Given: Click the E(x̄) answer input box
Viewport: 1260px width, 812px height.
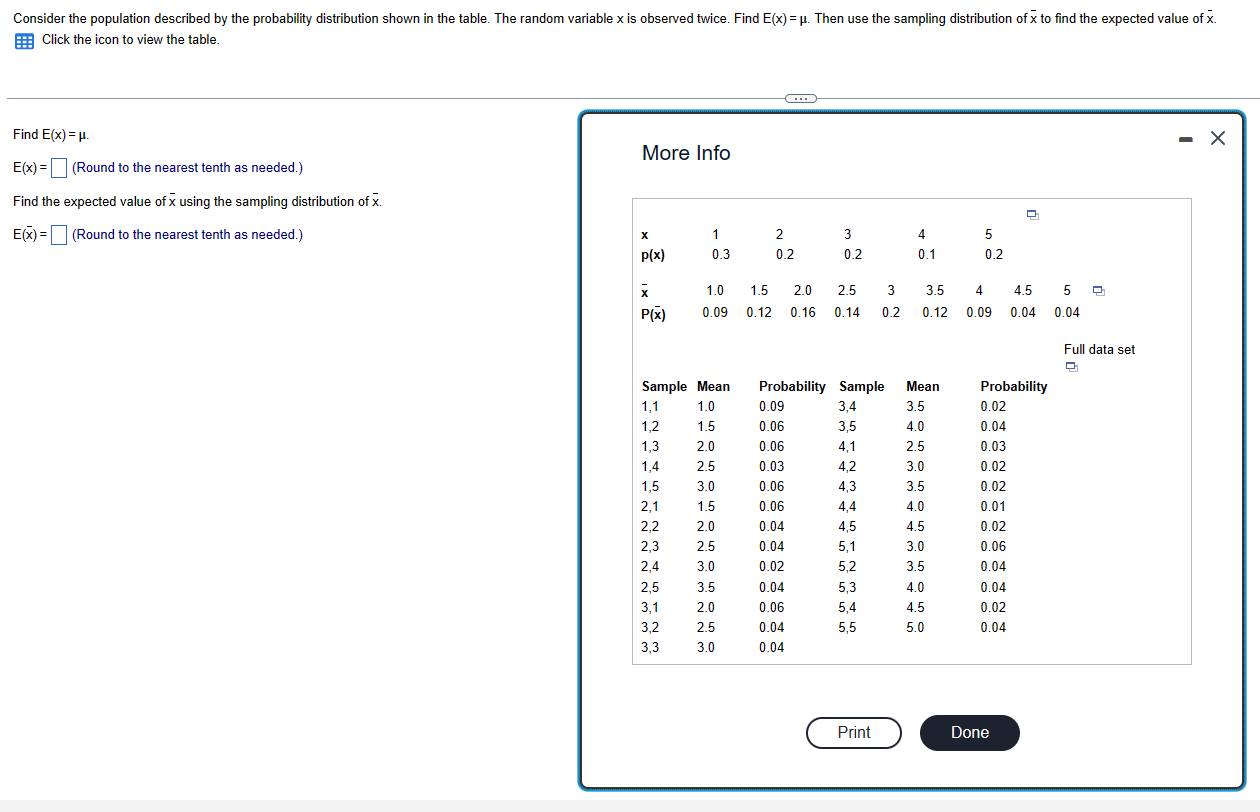Looking at the screenshot, I should coord(58,234).
